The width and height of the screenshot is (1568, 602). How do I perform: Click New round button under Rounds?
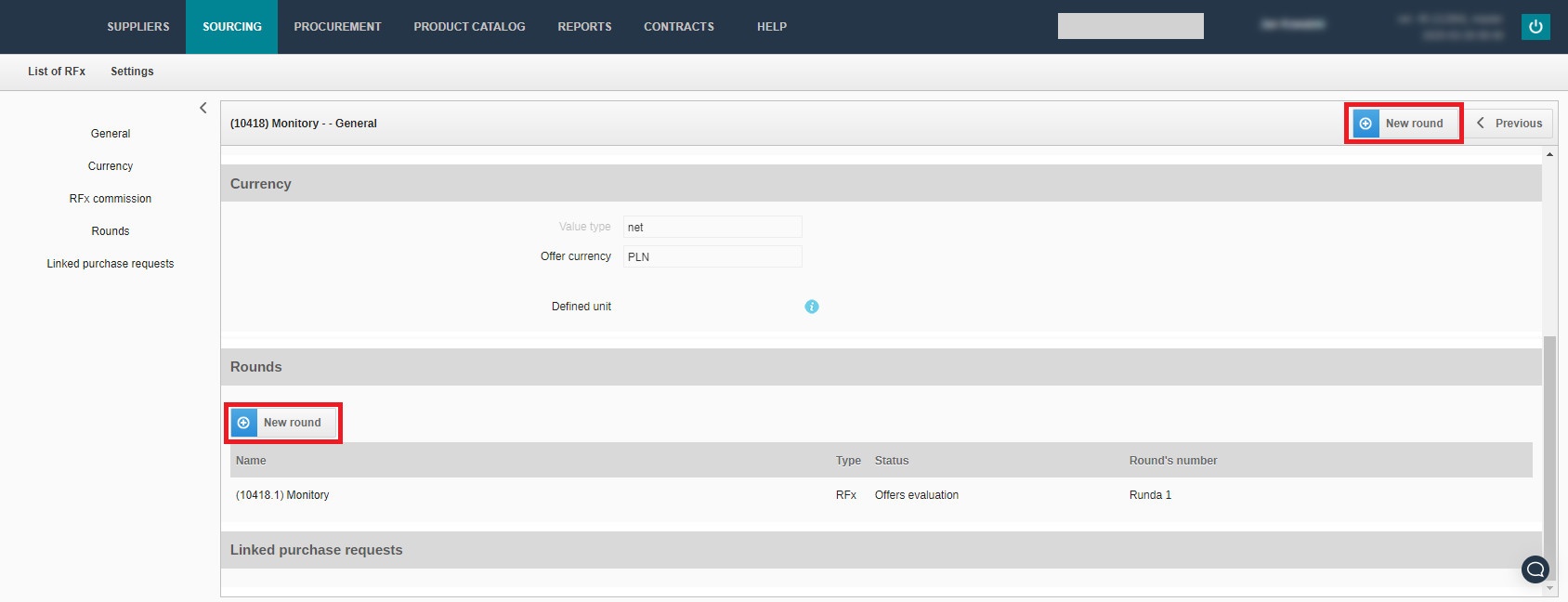[x=283, y=423]
